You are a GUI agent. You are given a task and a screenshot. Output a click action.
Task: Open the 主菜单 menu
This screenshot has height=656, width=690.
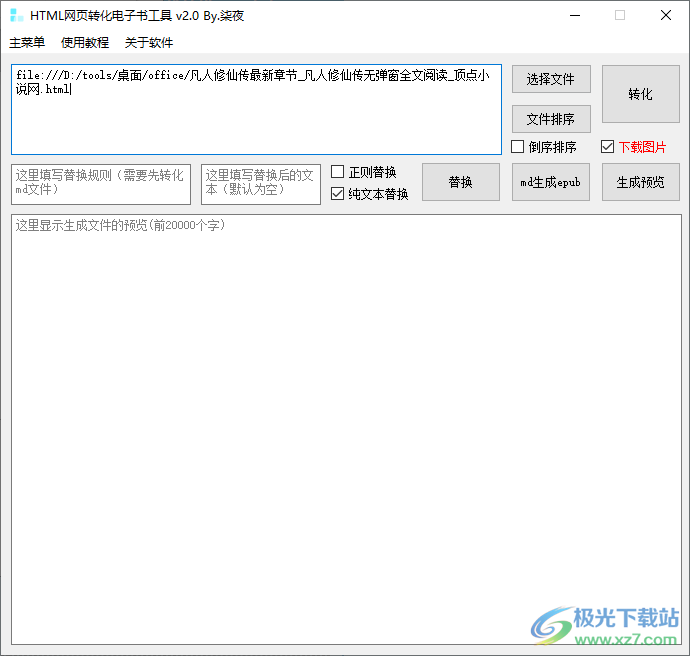[x=27, y=42]
